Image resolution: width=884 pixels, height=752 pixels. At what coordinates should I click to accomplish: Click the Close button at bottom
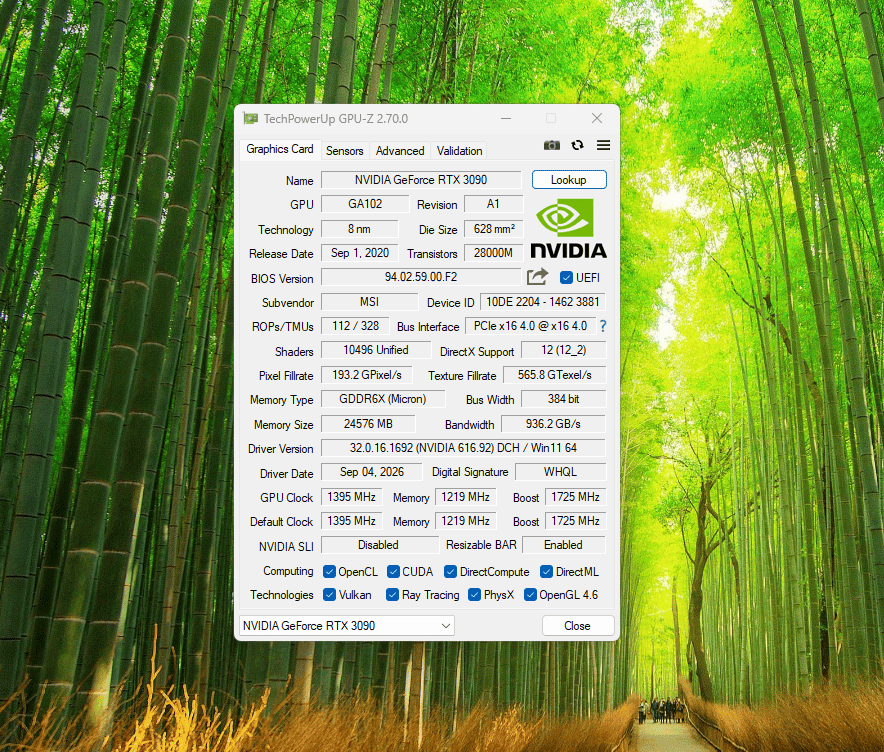(x=577, y=626)
